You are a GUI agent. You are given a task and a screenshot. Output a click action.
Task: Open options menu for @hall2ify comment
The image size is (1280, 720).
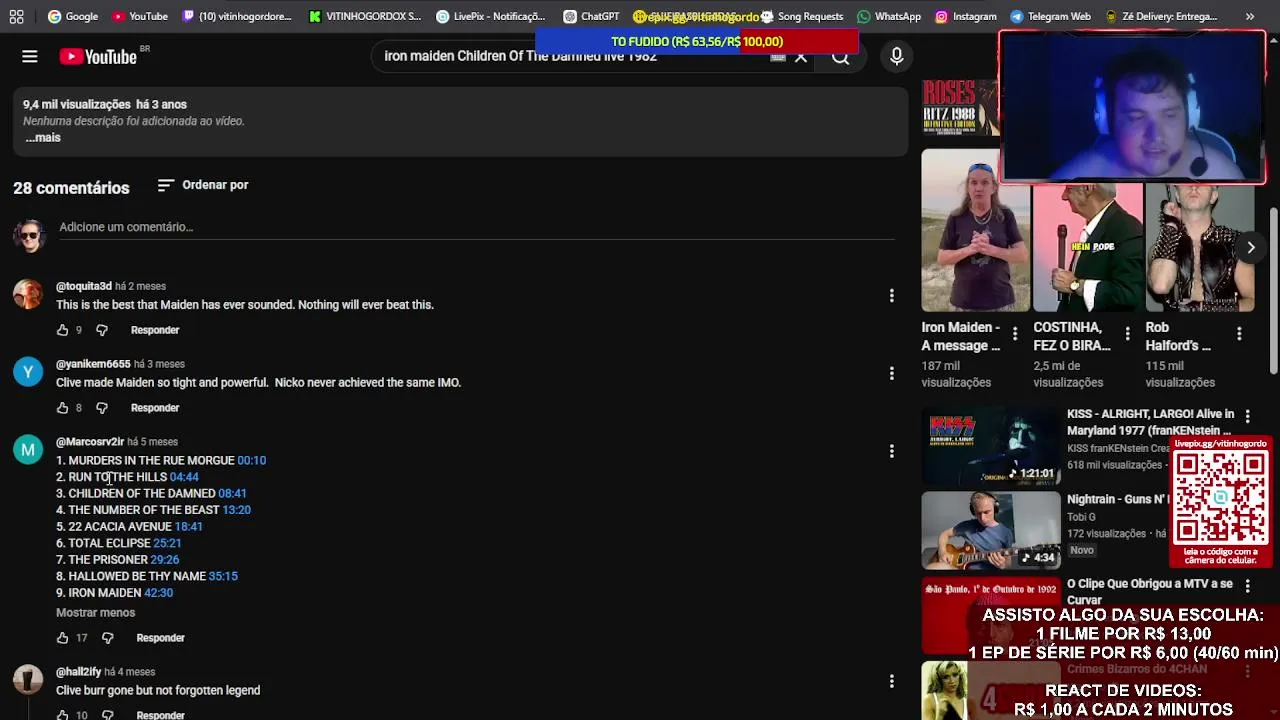(x=891, y=681)
